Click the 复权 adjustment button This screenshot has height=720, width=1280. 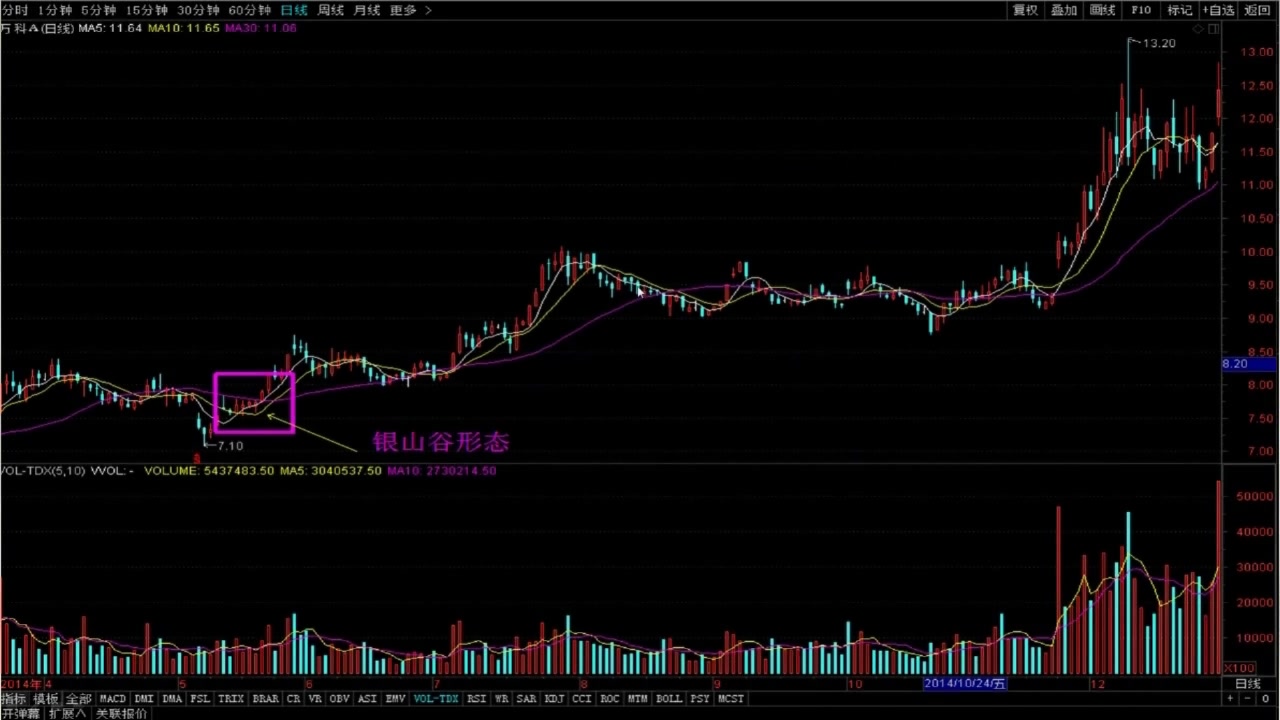coord(1026,10)
